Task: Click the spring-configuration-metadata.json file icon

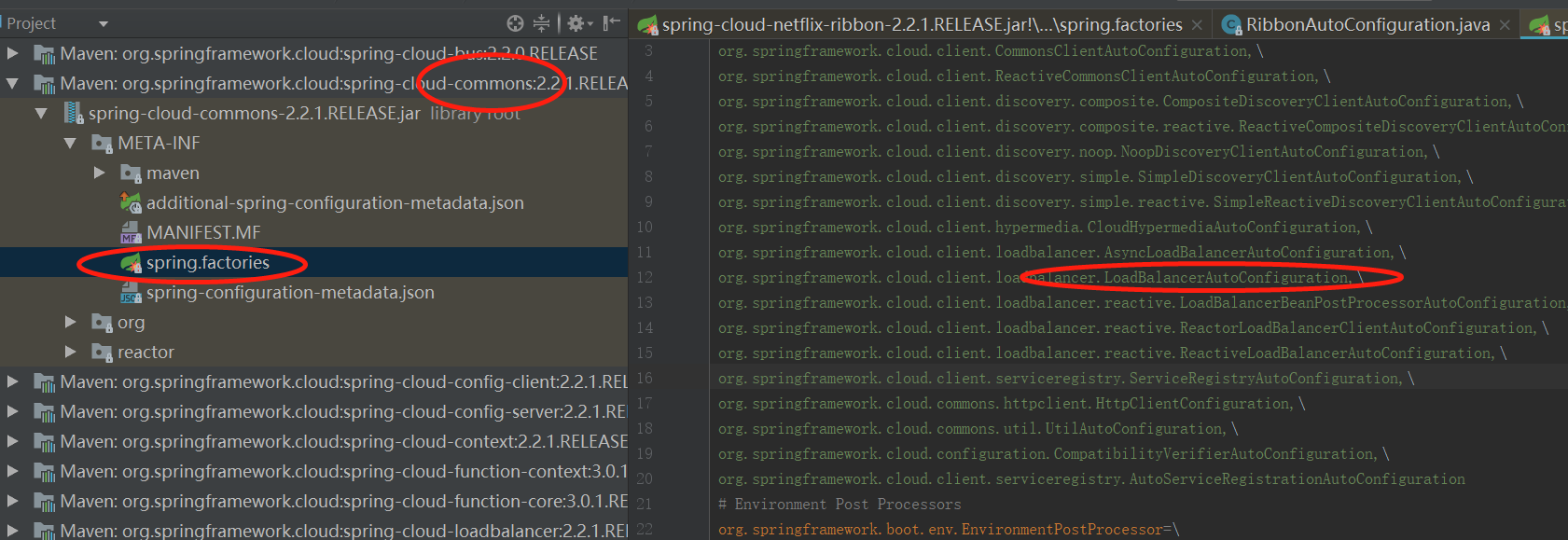Action: [132, 292]
